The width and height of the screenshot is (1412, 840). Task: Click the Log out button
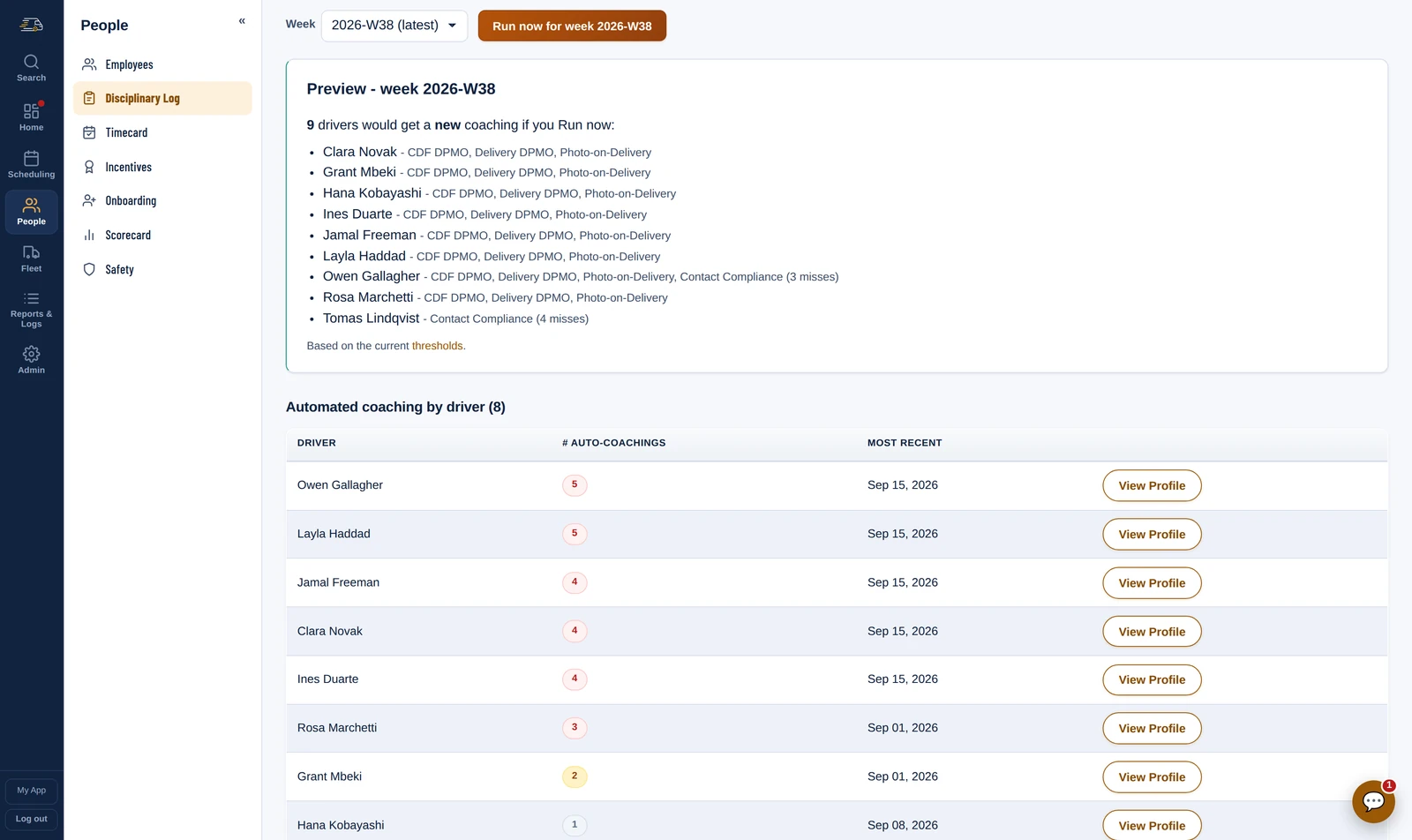coord(31,819)
